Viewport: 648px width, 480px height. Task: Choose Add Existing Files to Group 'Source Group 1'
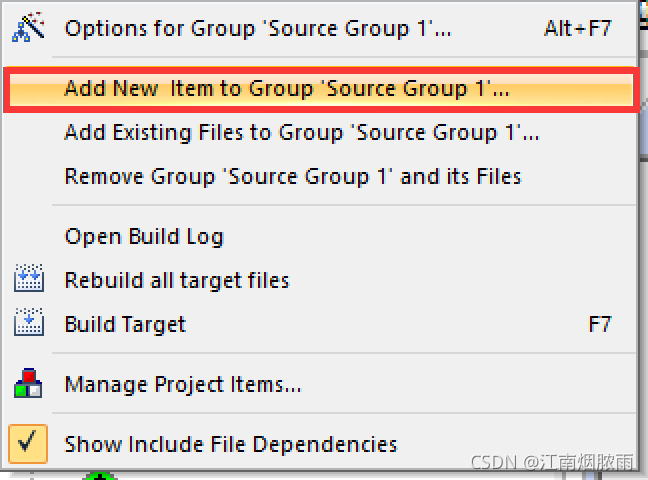click(x=301, y=132)
